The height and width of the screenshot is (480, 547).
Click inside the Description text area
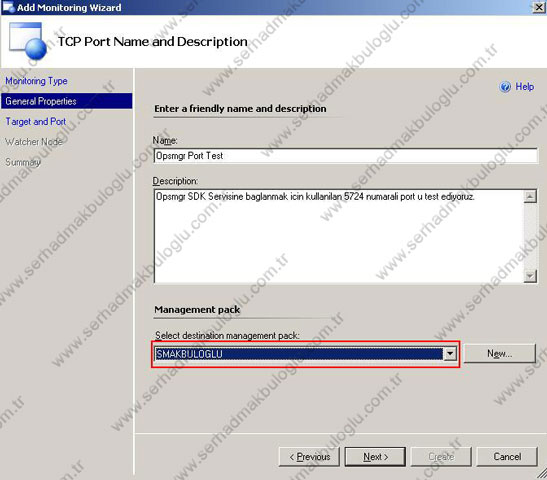[x=338, y=237]
